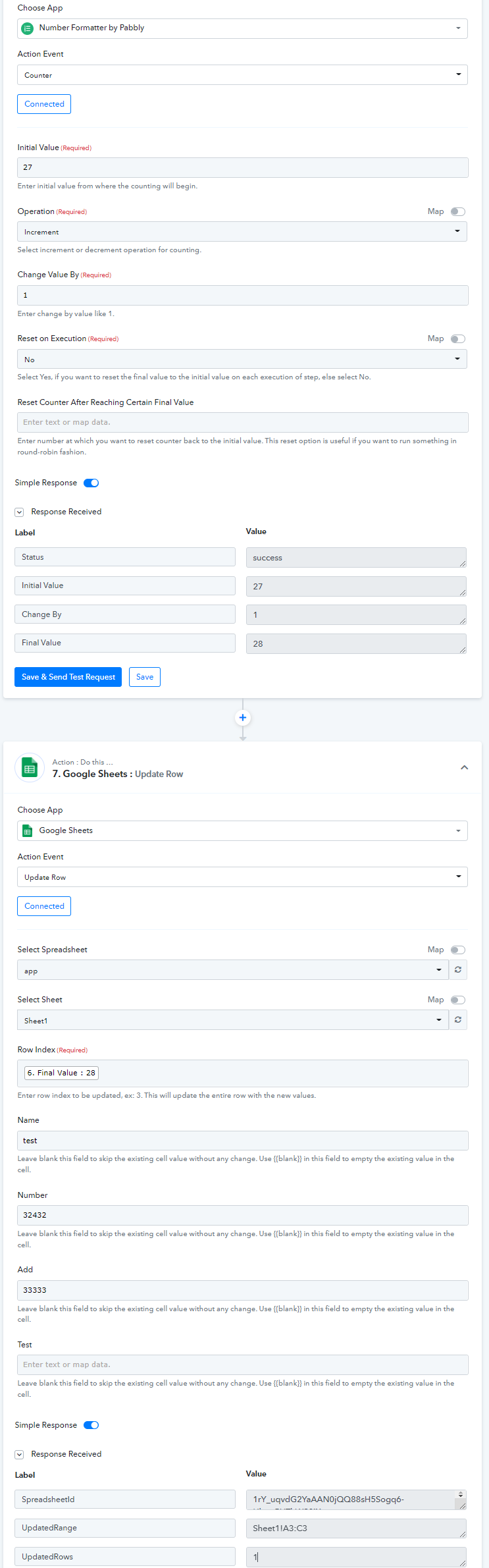
Task: Open Choose App dropdown with Number Formatter
Action: click(x=242, y=28)
